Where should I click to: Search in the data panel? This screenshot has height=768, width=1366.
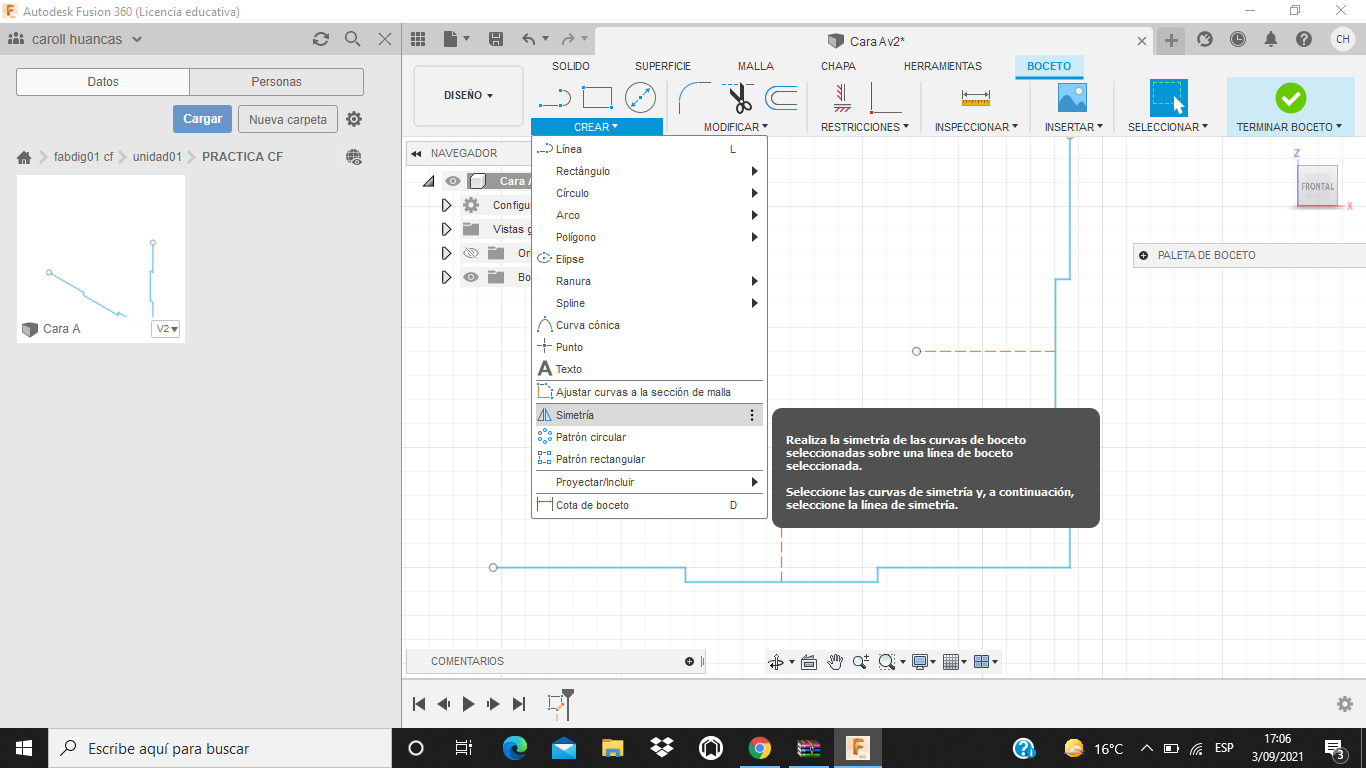(352, 39)
